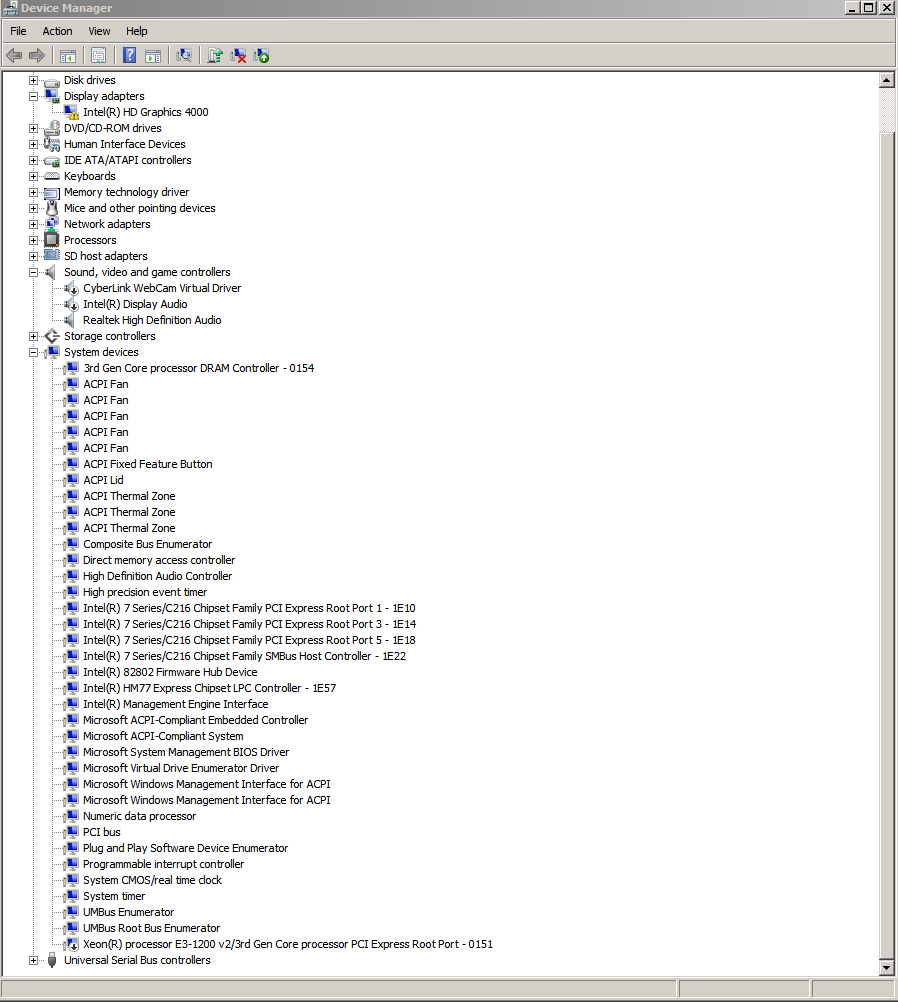
Task: Select Intel SMBus Host Controller - 1E22
Action: coord(244,656)
